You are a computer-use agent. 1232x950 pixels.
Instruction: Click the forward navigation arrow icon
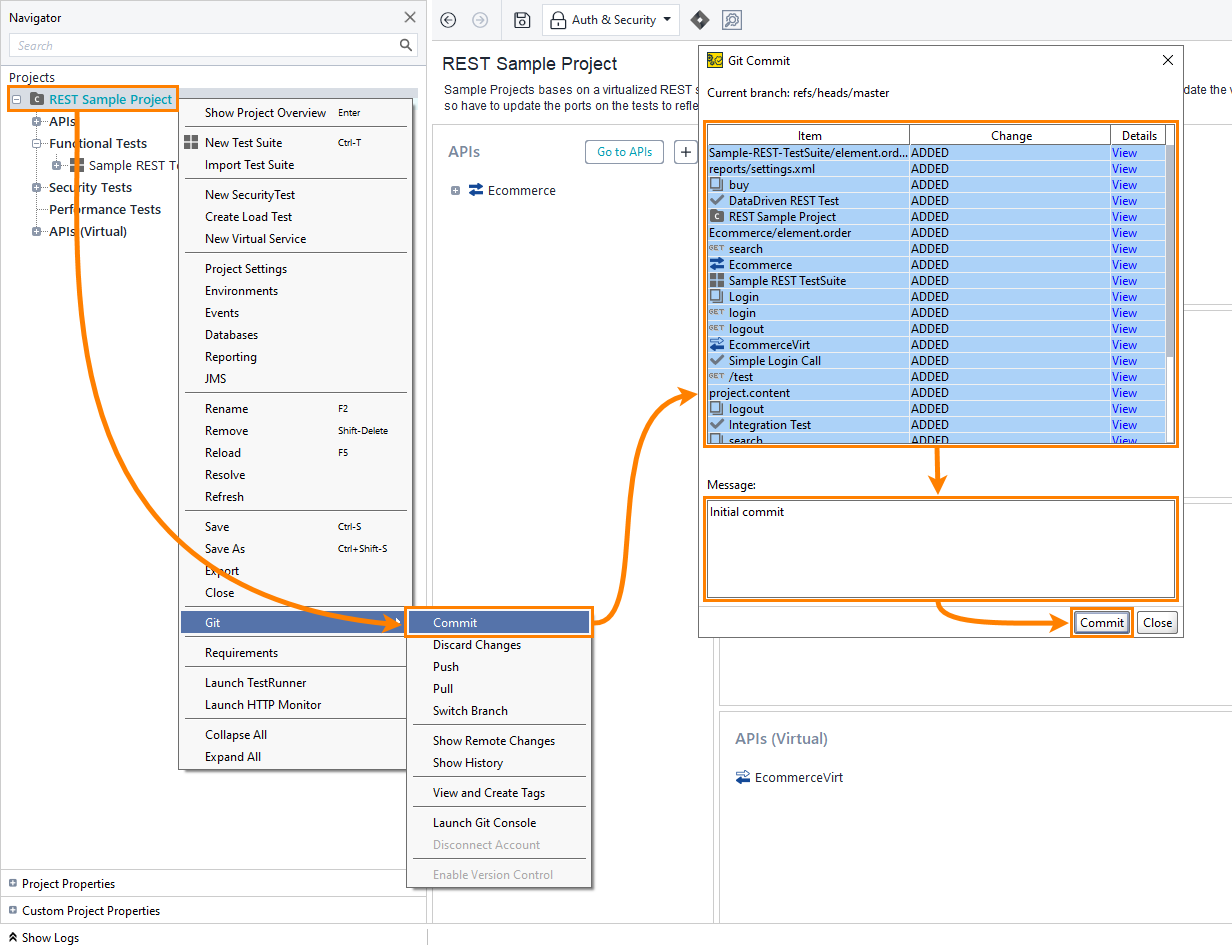coord(479,20)
